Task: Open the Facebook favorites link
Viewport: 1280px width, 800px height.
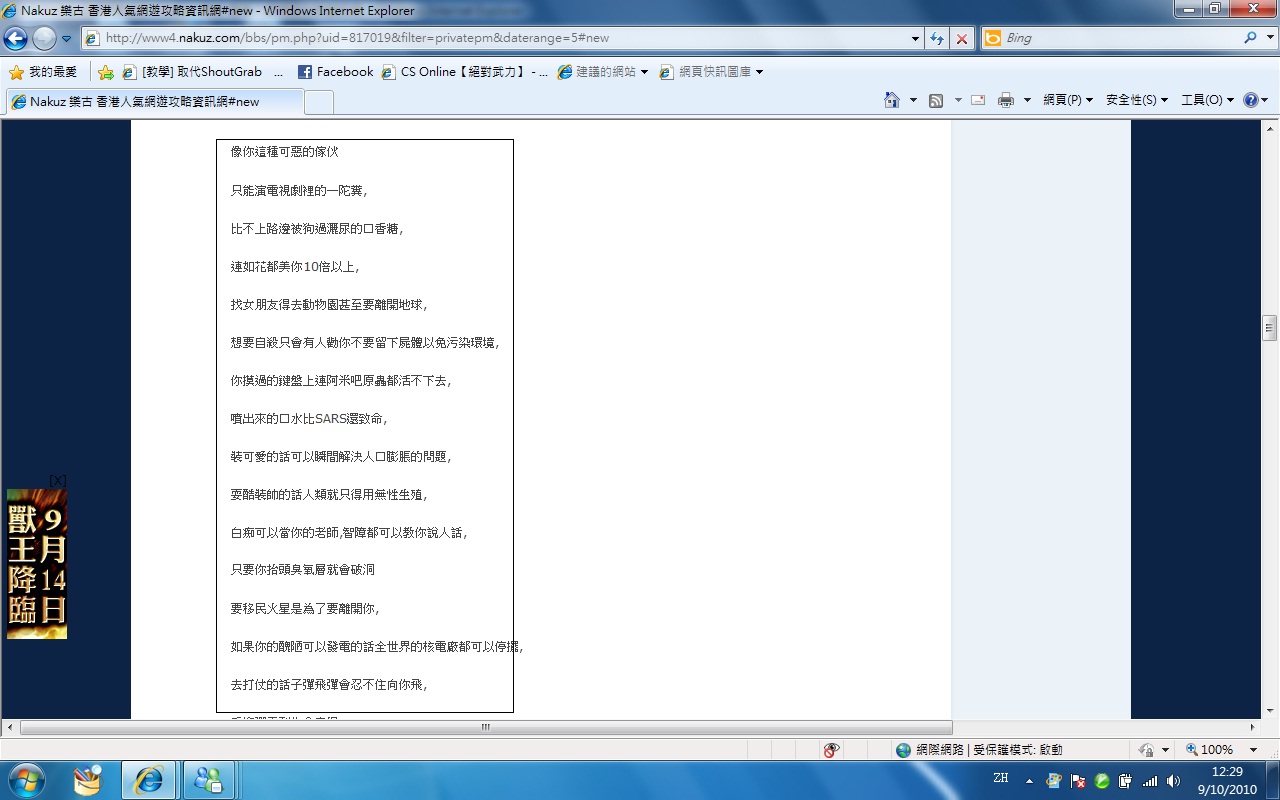Action: [335, 72]
